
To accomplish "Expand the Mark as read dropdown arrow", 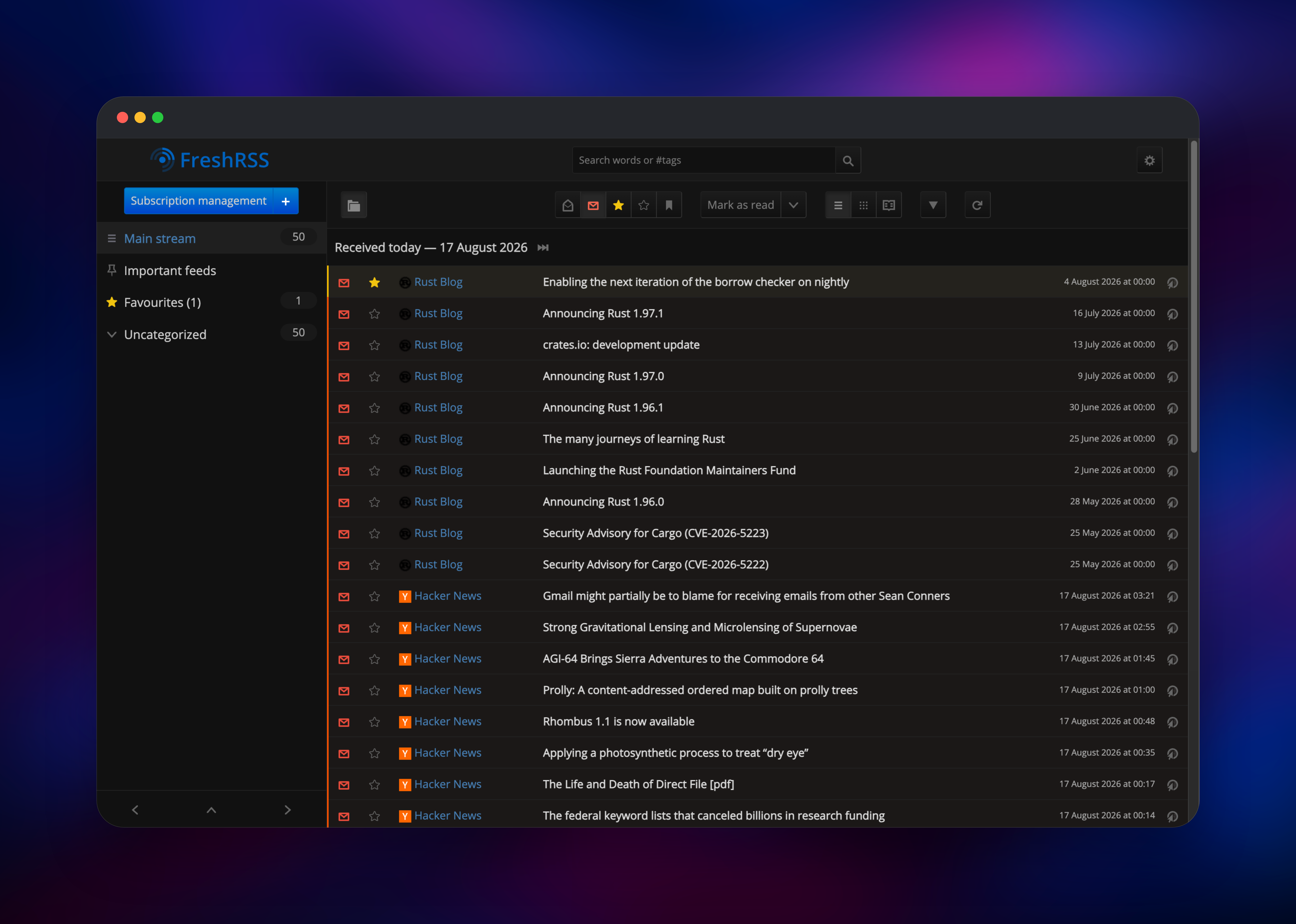I will tap(793, 205).
